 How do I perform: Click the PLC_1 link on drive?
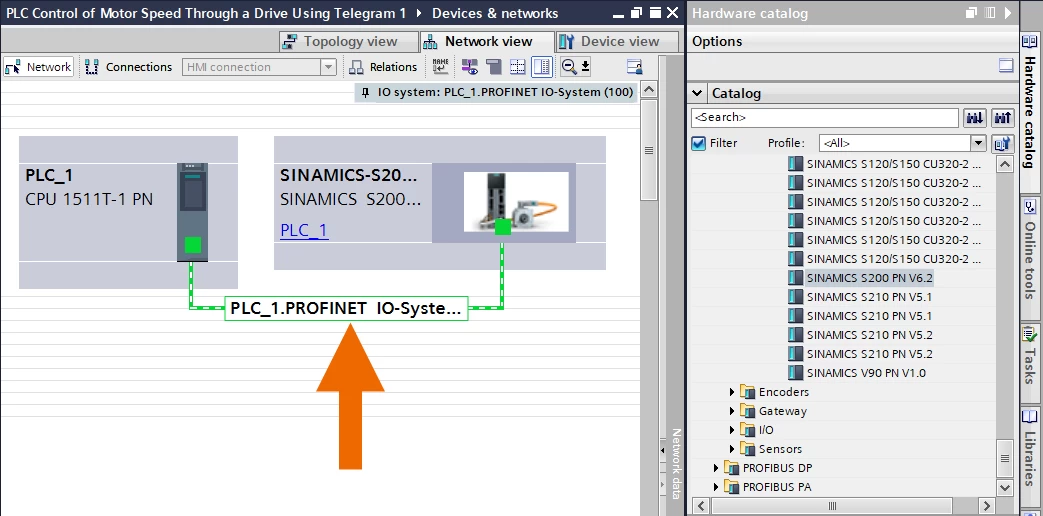[304, 231]
